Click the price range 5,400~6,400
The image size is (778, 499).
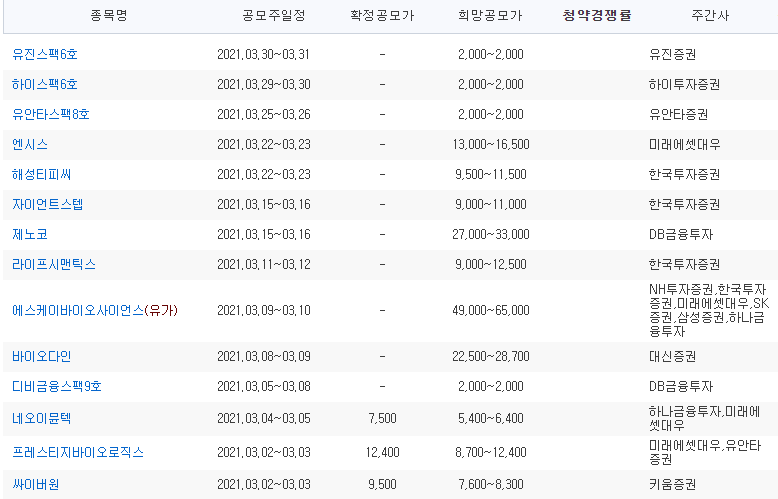point(491,419)
